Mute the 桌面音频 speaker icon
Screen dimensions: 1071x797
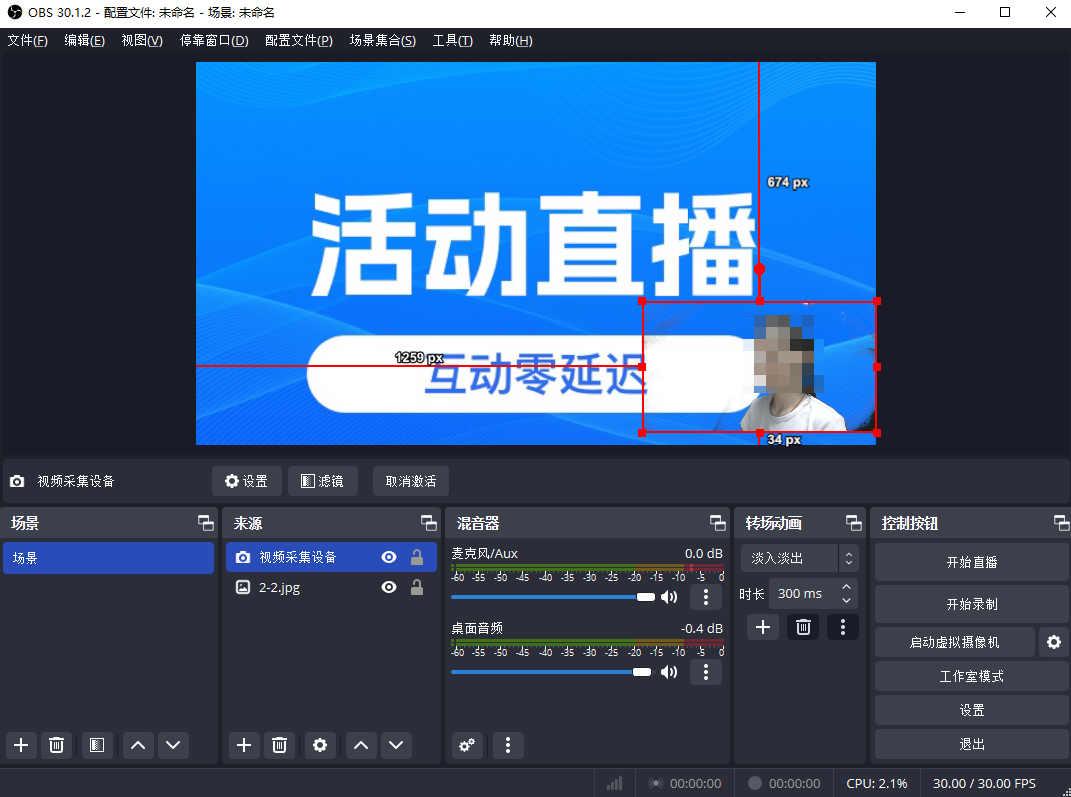669,672
